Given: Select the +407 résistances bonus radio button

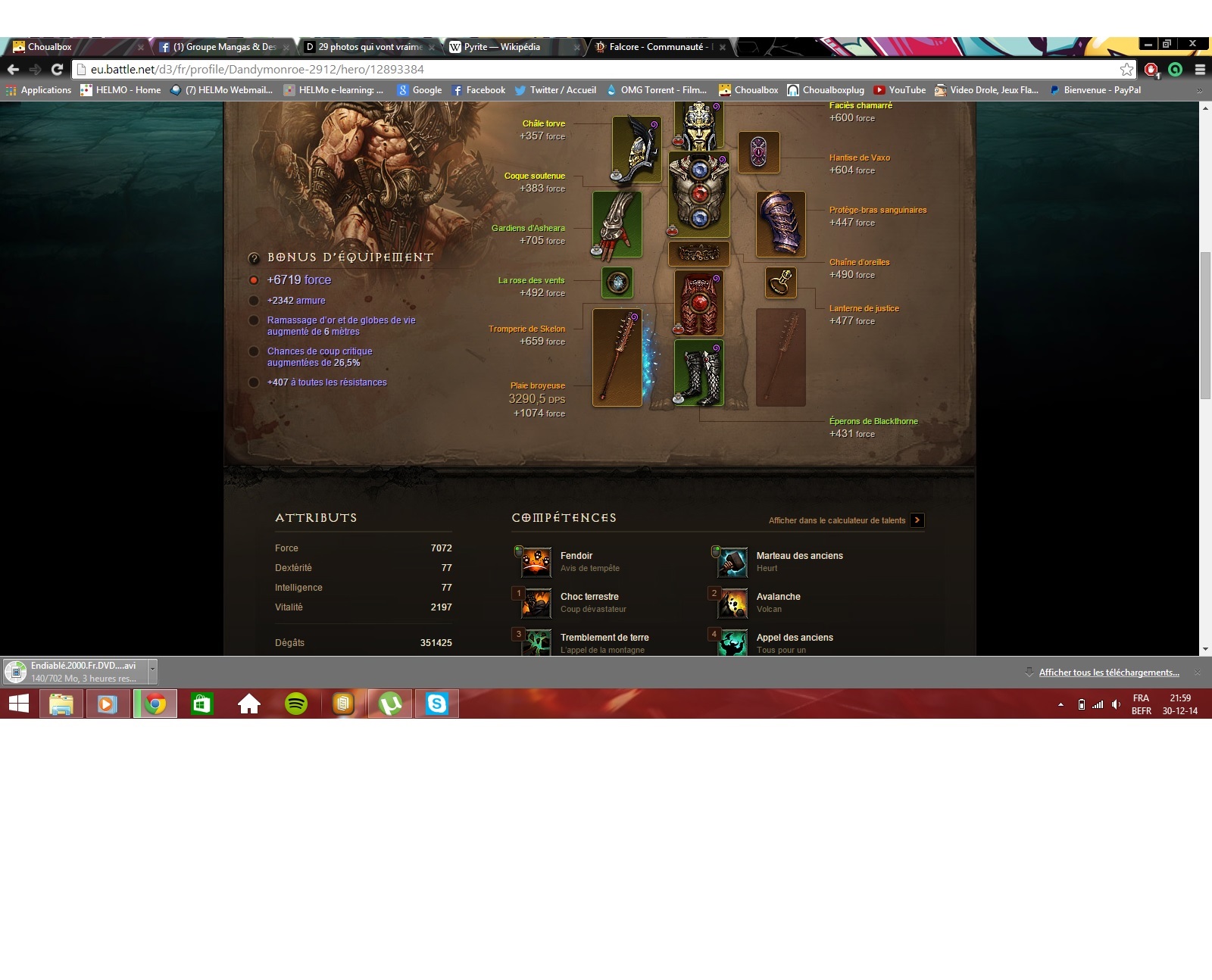Looking at the screenshot, I should (x=254, y=382).
